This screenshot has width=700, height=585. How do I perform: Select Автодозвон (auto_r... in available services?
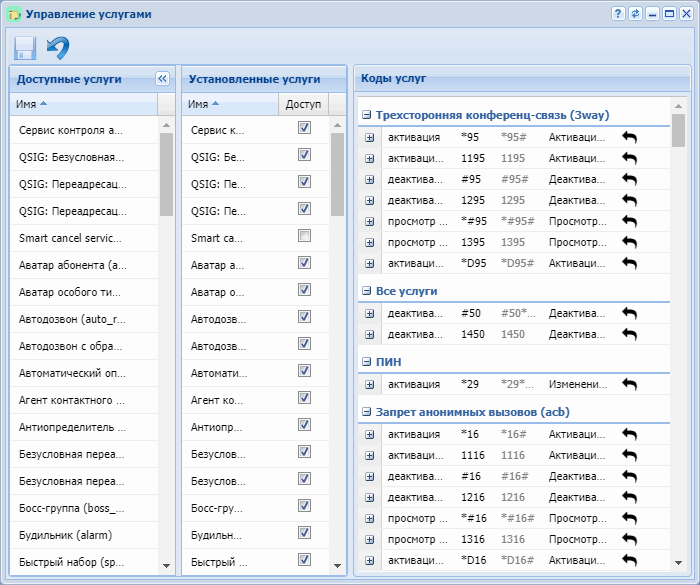(72, 319)
